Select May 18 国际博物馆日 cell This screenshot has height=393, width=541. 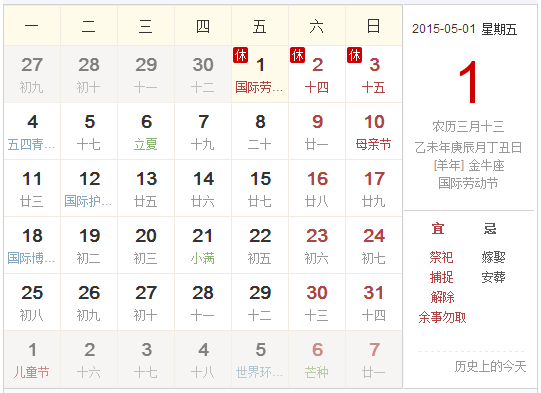(x=32, y=245)
